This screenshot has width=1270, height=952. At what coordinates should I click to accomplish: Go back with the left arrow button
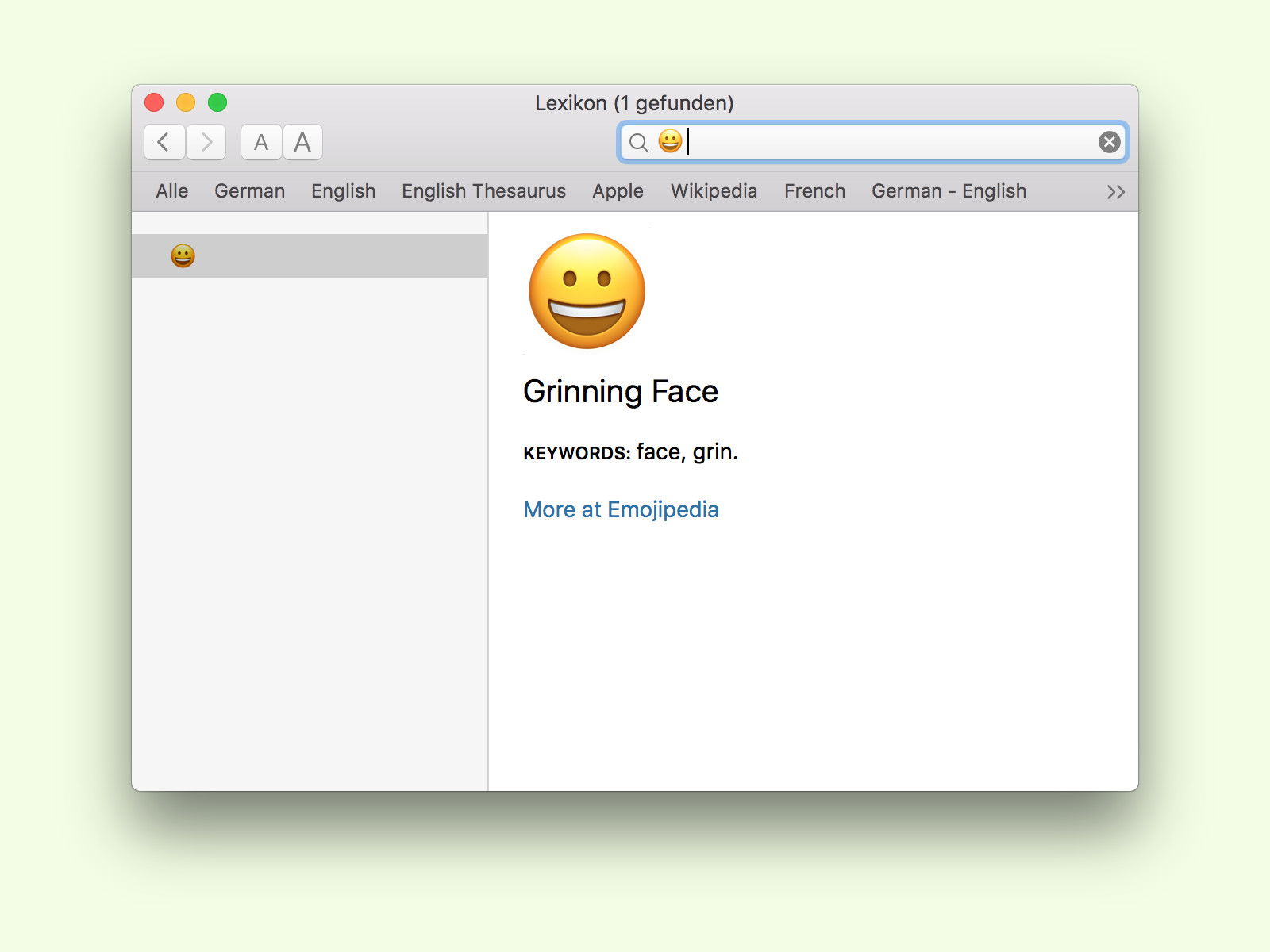164,142
